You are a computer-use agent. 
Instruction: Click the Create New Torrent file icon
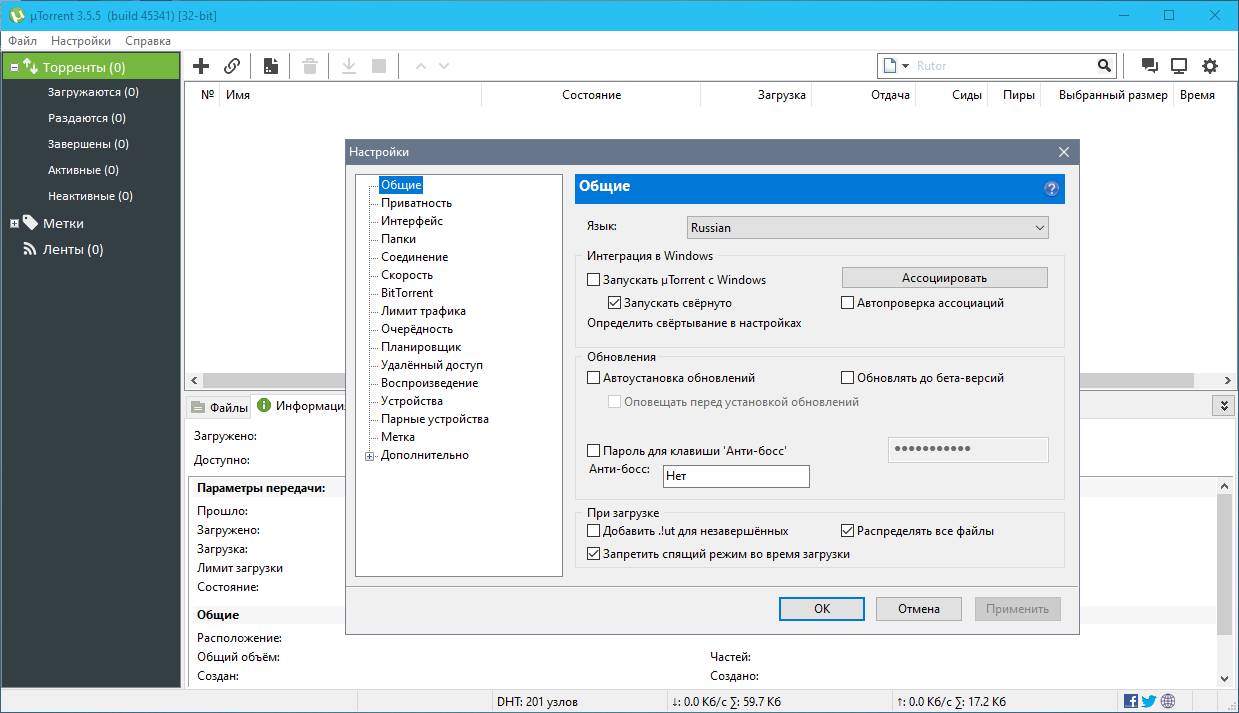270,66
